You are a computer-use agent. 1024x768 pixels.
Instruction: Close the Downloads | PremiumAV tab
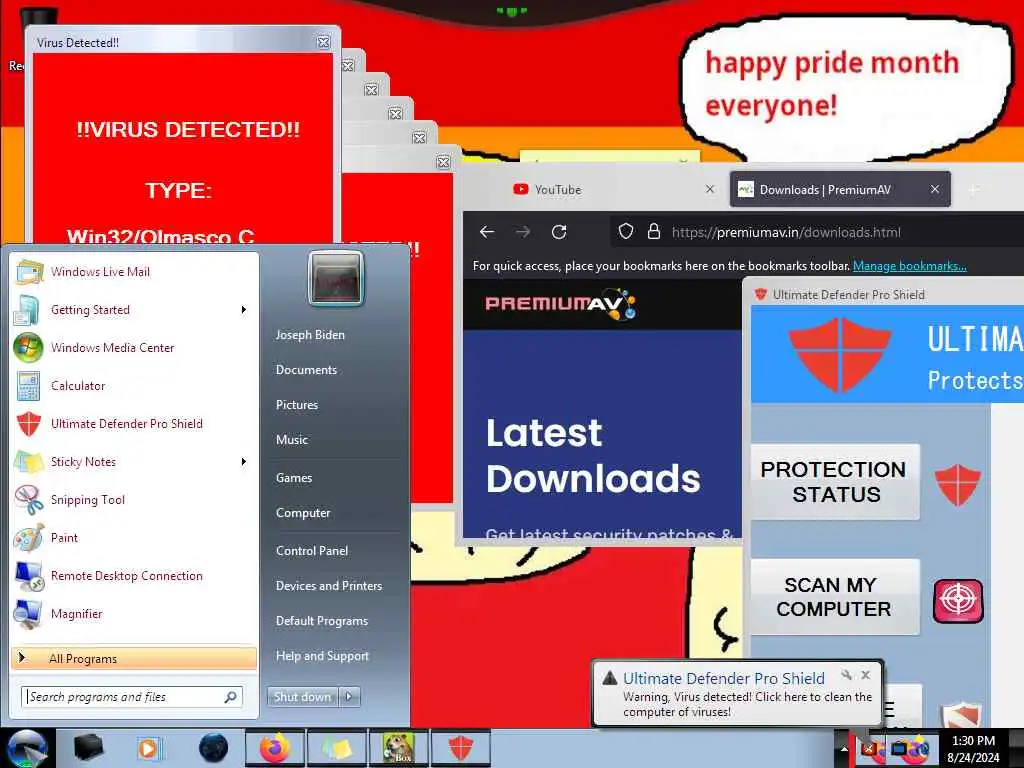click(x=935, y=189)
